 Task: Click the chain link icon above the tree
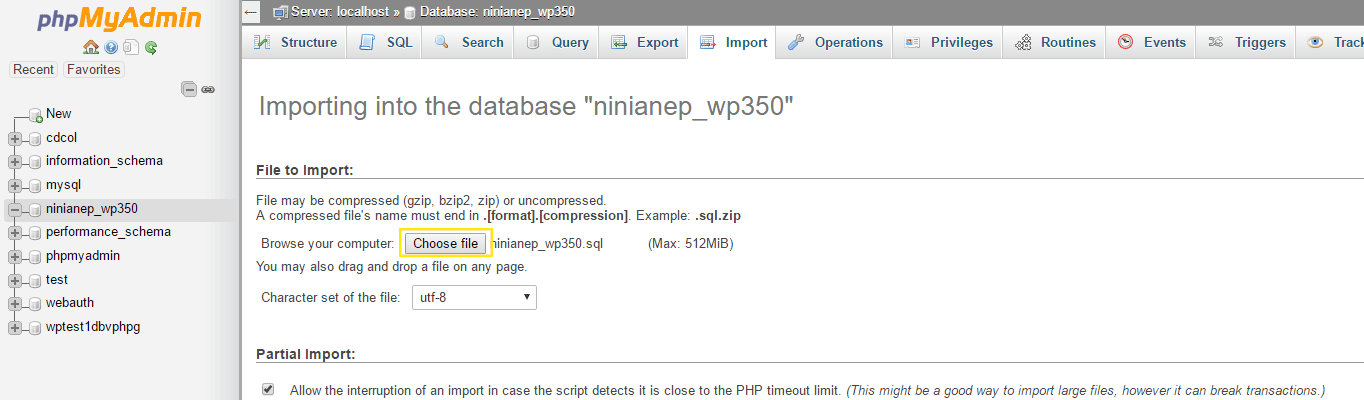click(208, 89)
